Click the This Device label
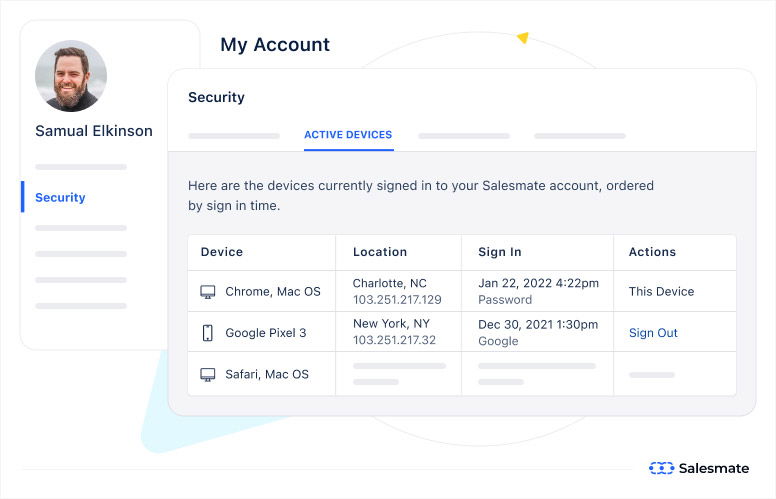 coord(661,292)
